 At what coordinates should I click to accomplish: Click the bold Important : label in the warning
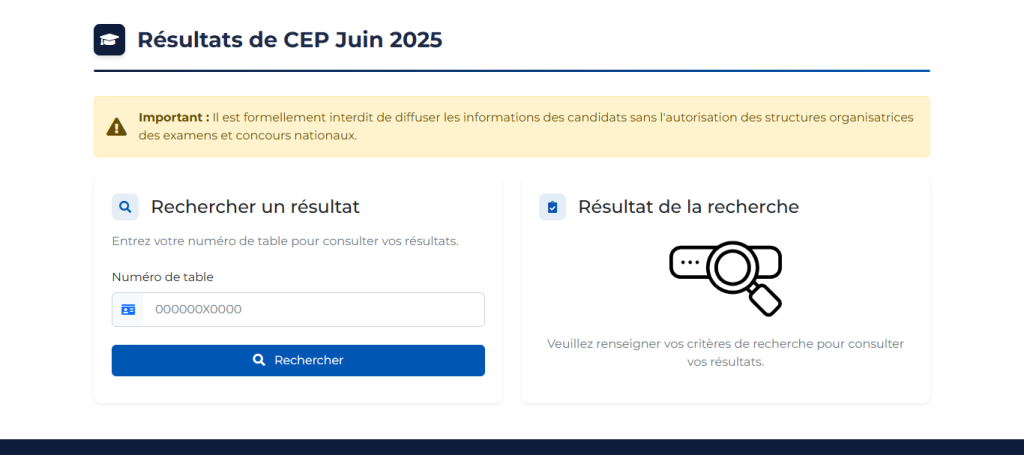pyautogui.click(x=174, y=118)
